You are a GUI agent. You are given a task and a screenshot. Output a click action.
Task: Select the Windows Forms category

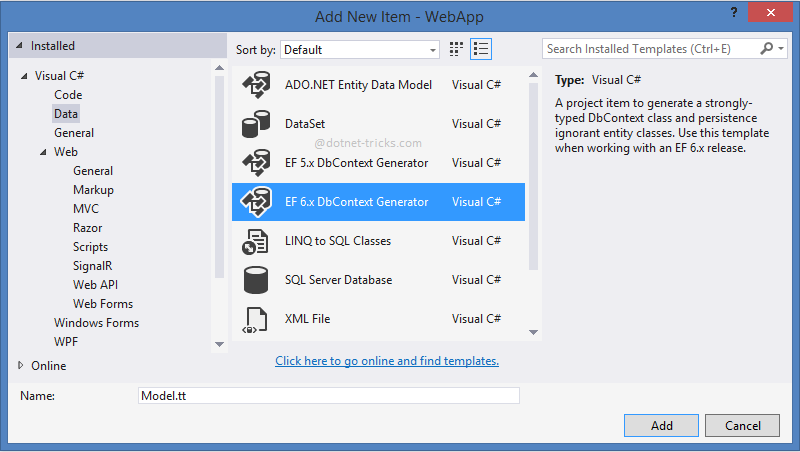[96, 323]
